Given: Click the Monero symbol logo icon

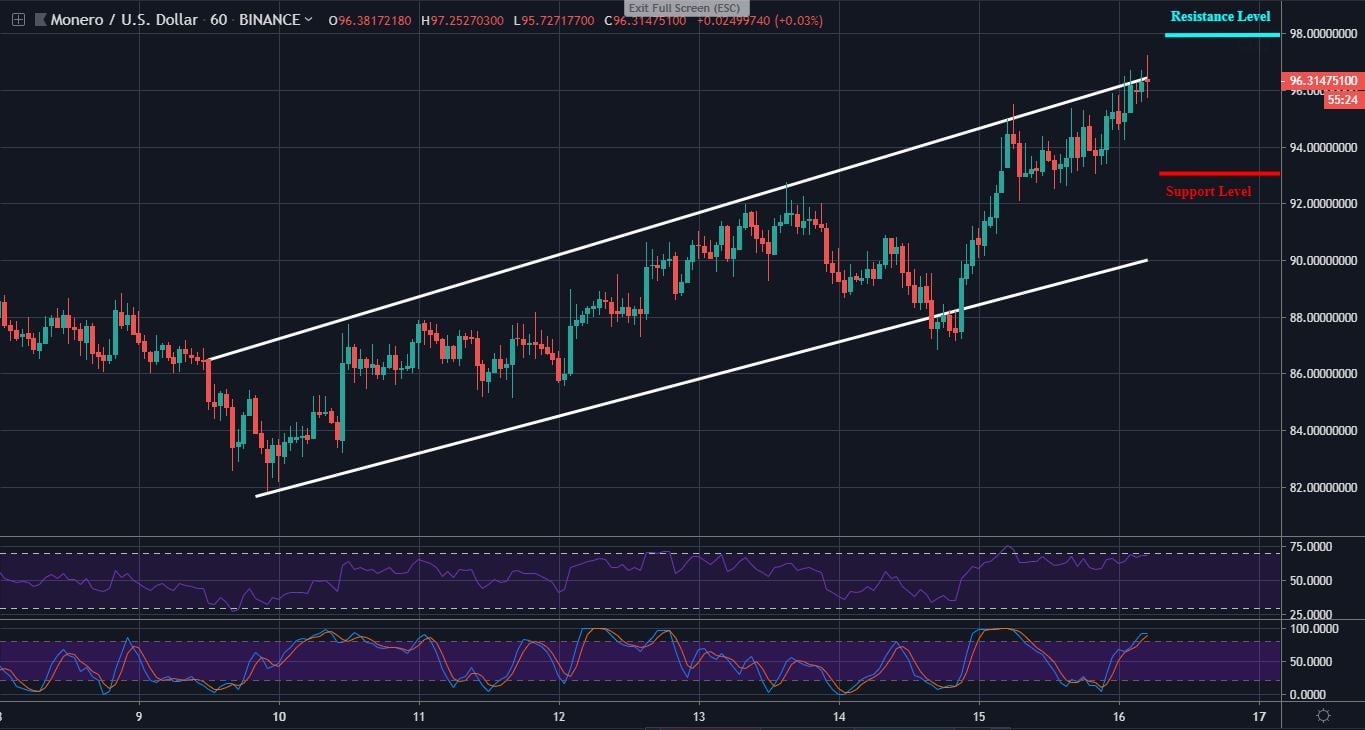Looking at the screenshot, I should (x=40, y=18).
